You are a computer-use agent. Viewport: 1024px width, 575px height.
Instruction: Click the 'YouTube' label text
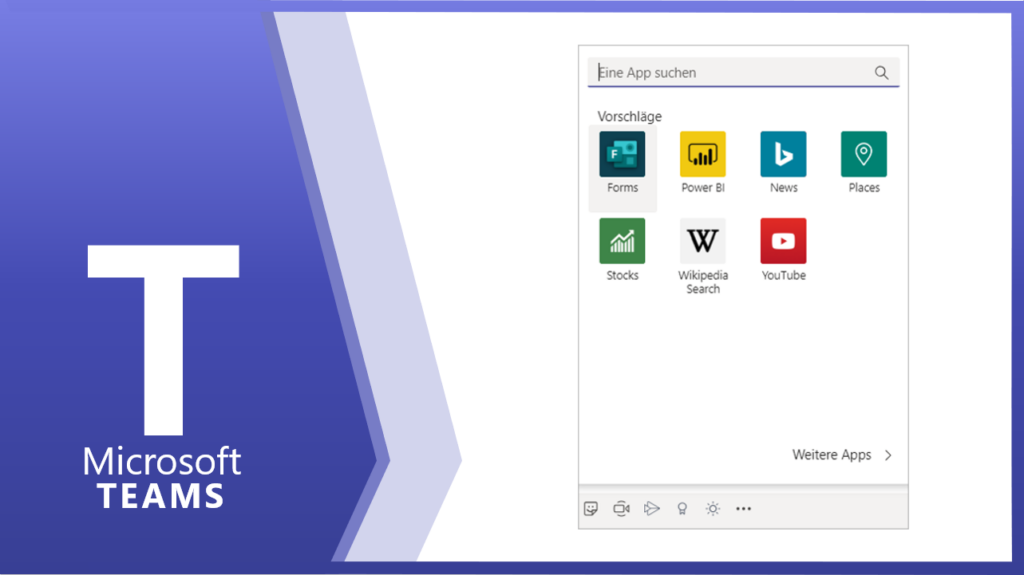(784, 275)
